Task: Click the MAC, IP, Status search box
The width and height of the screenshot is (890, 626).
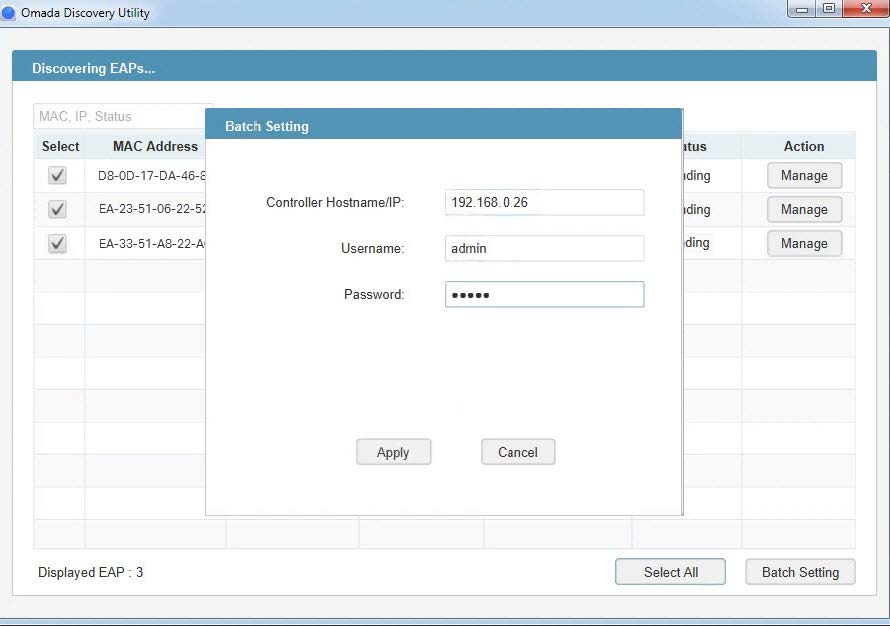Action: pyautogui.click(x=120, y=116)
